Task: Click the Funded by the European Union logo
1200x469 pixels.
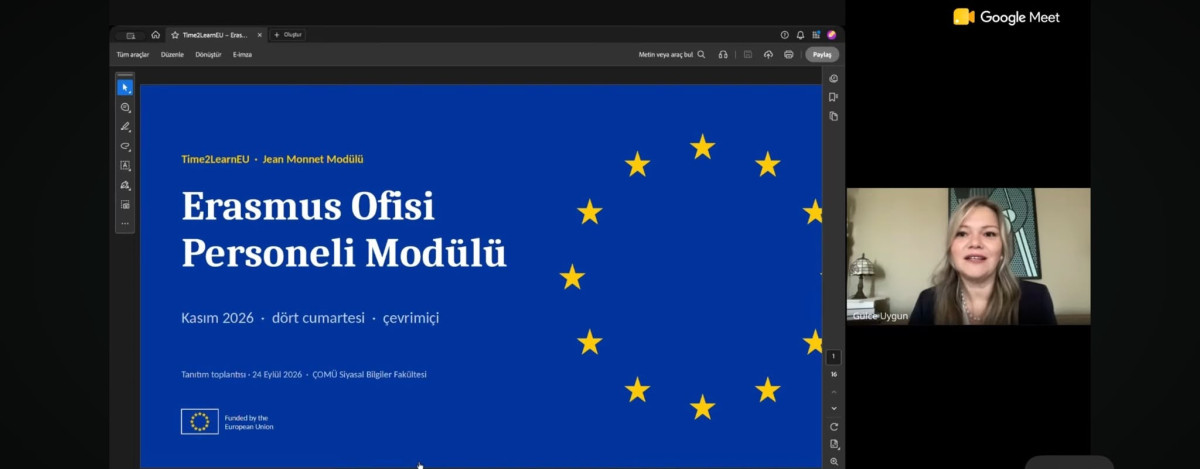Action: tap(227, 422)
